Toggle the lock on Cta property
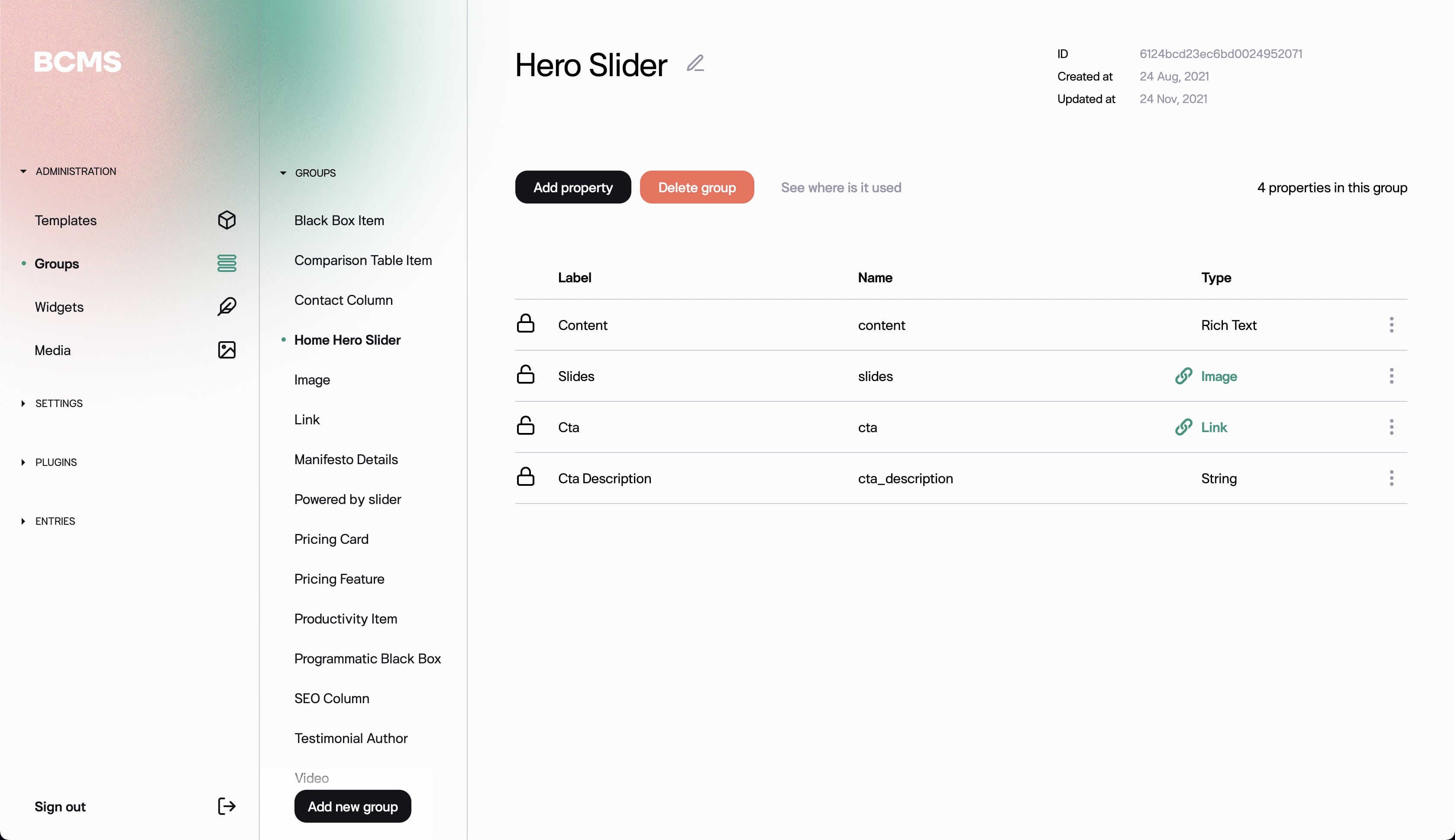The image size is (1455, 840). [525, 426]
